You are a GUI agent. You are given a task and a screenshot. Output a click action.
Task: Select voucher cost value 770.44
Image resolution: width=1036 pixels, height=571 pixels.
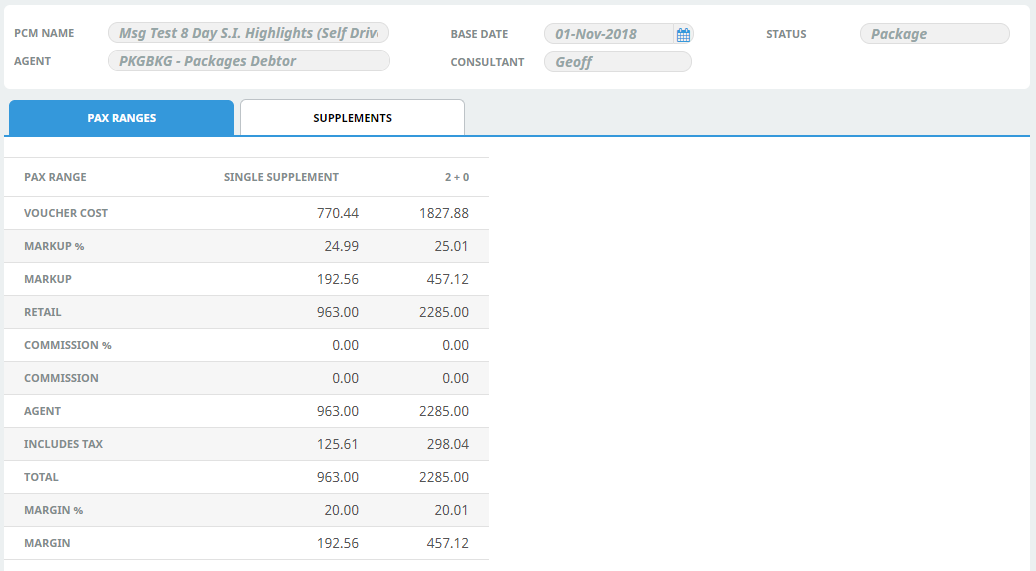pyautogui.click(x=338, y=213)
